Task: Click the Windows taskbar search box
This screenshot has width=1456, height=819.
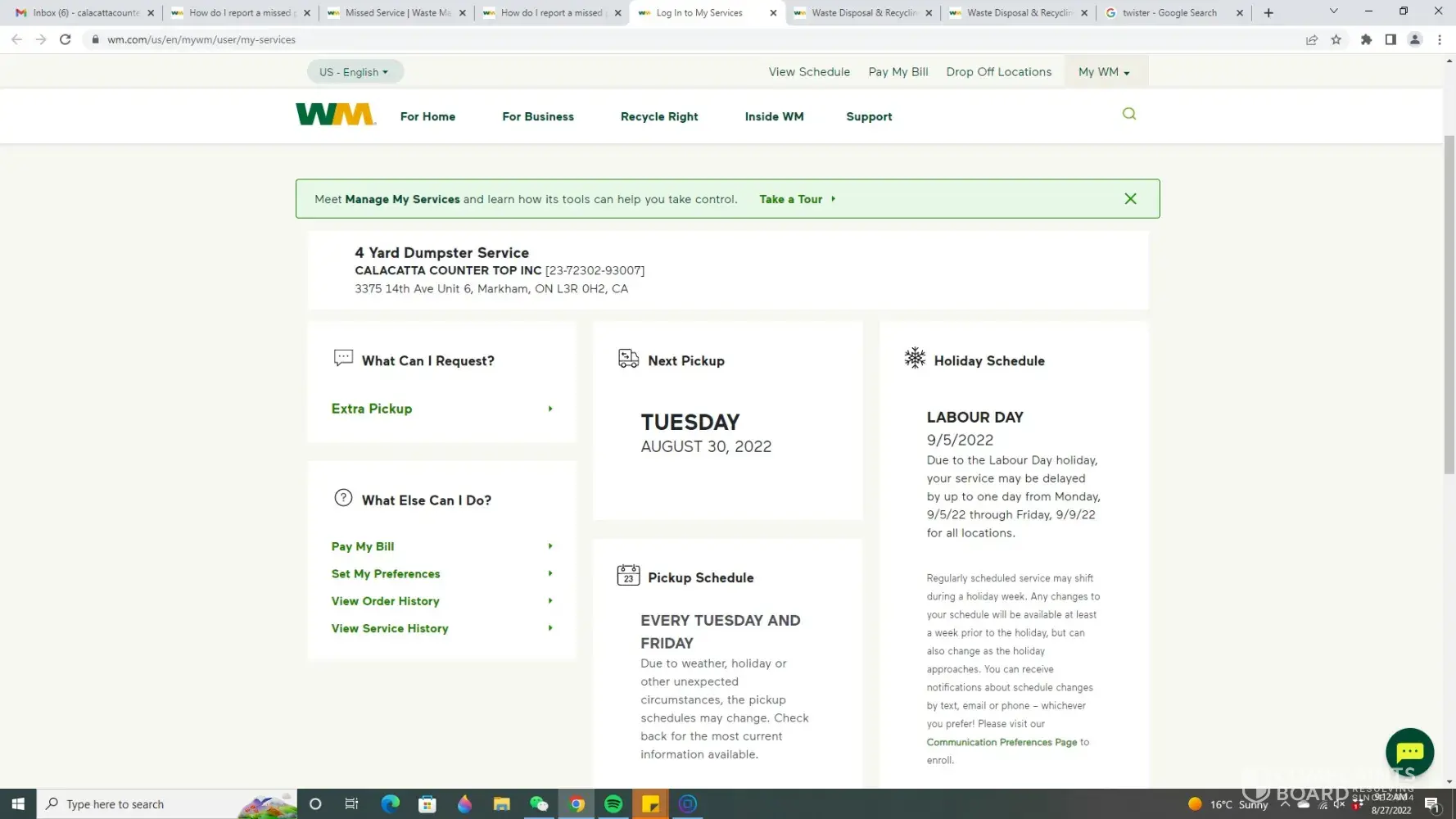Action: pyautogui.click(x=167, y=804)
